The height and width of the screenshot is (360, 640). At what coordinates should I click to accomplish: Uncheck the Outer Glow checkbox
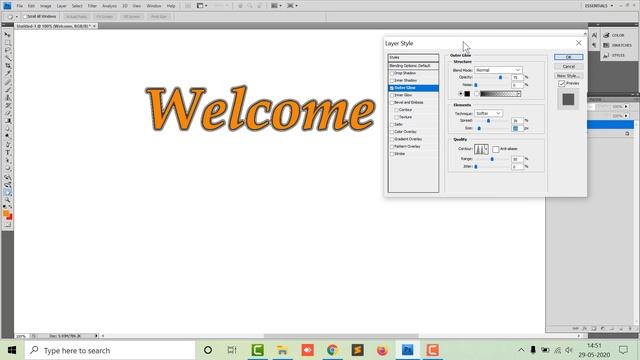click(392, 88)
